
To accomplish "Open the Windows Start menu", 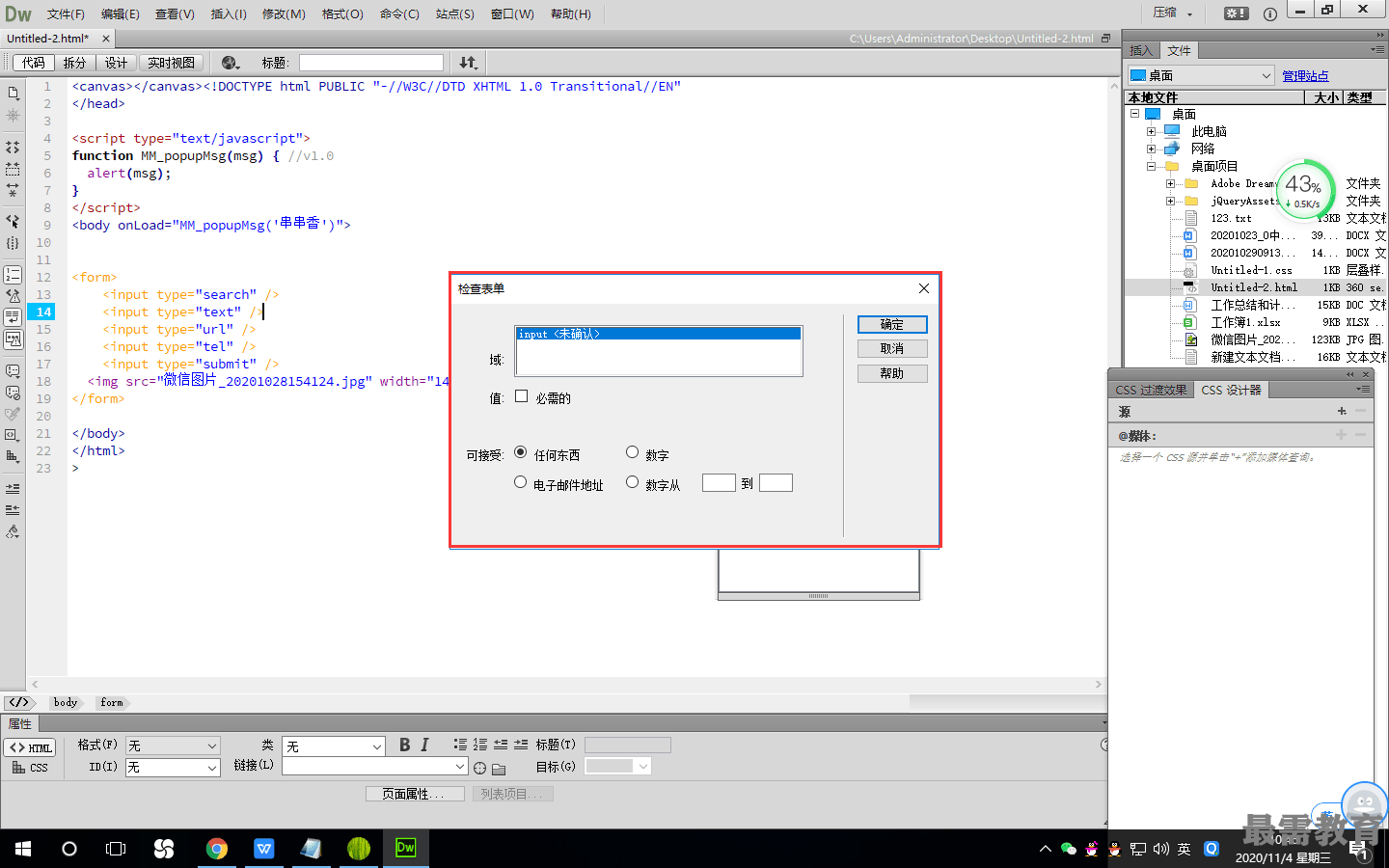I will (x=23, y=849).
